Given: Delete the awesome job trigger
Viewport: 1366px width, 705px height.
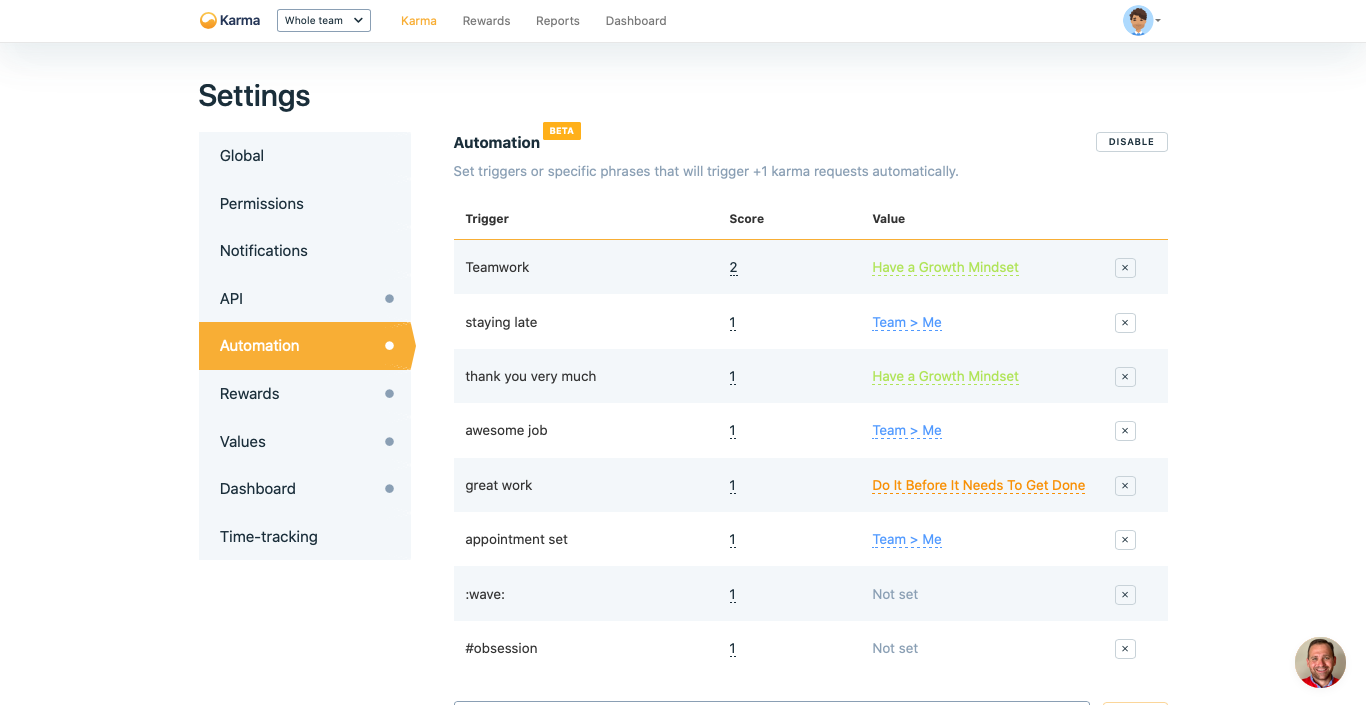Looking at the screenshot, I should click(x=1125, y=431).
